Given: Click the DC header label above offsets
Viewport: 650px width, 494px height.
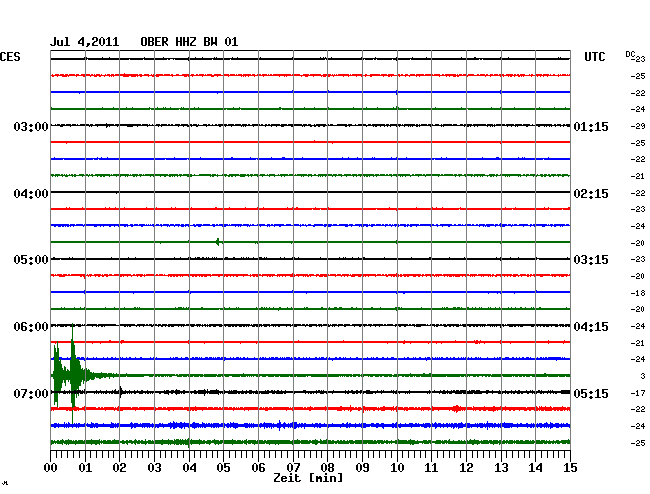Looking at the screenshot, I should 630,54.
